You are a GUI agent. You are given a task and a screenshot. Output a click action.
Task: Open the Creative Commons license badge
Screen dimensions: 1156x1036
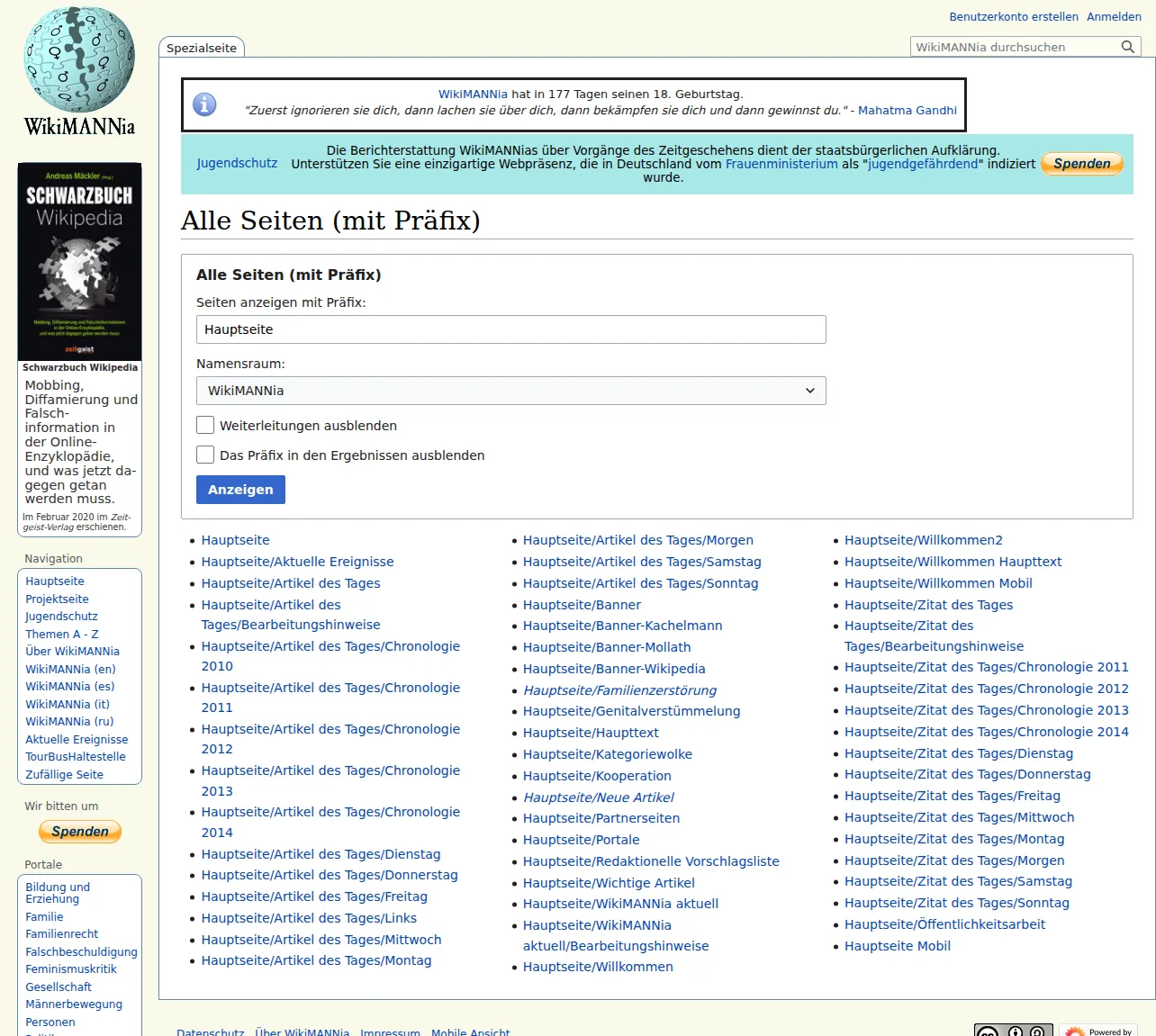coord(1013,1031)
